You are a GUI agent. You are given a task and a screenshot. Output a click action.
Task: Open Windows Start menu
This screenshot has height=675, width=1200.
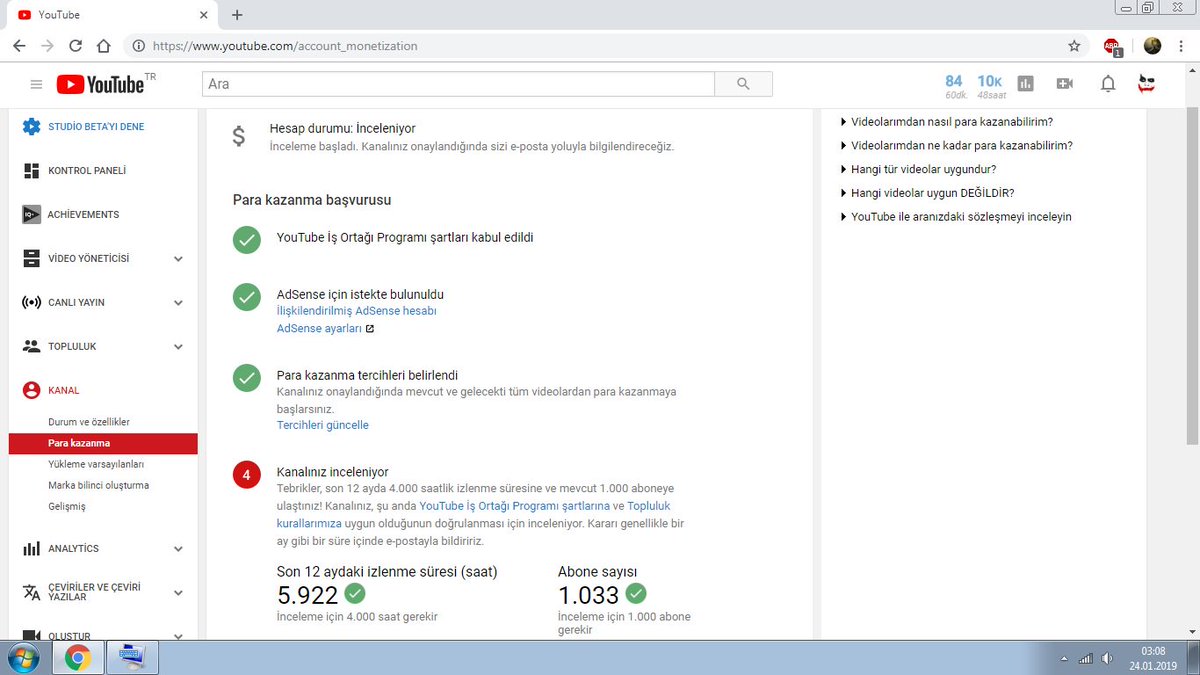(23, 658)
